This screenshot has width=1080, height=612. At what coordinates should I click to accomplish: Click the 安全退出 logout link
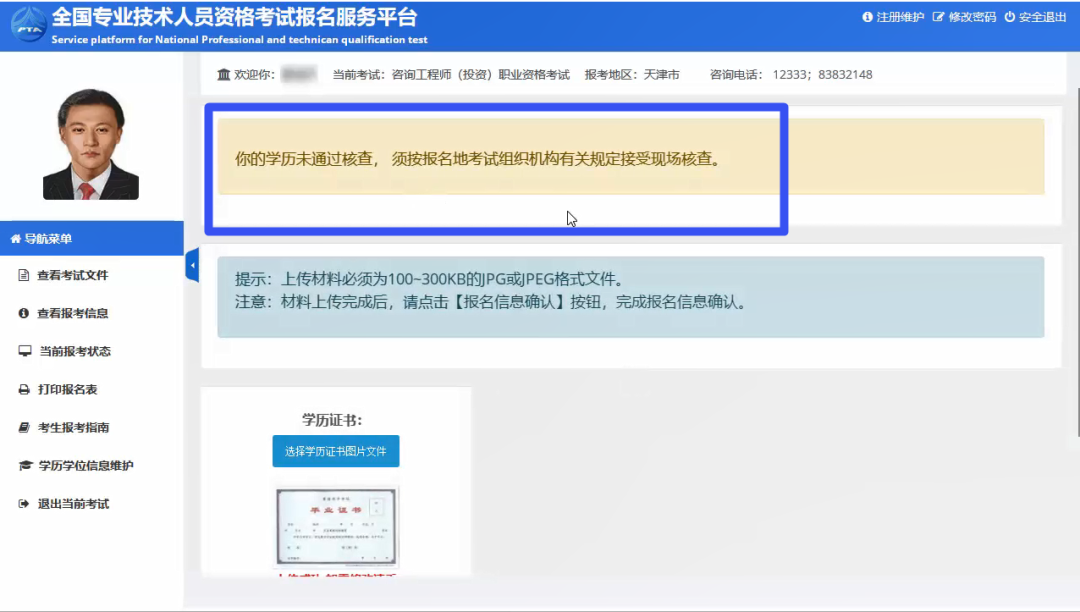point(1042,18)
